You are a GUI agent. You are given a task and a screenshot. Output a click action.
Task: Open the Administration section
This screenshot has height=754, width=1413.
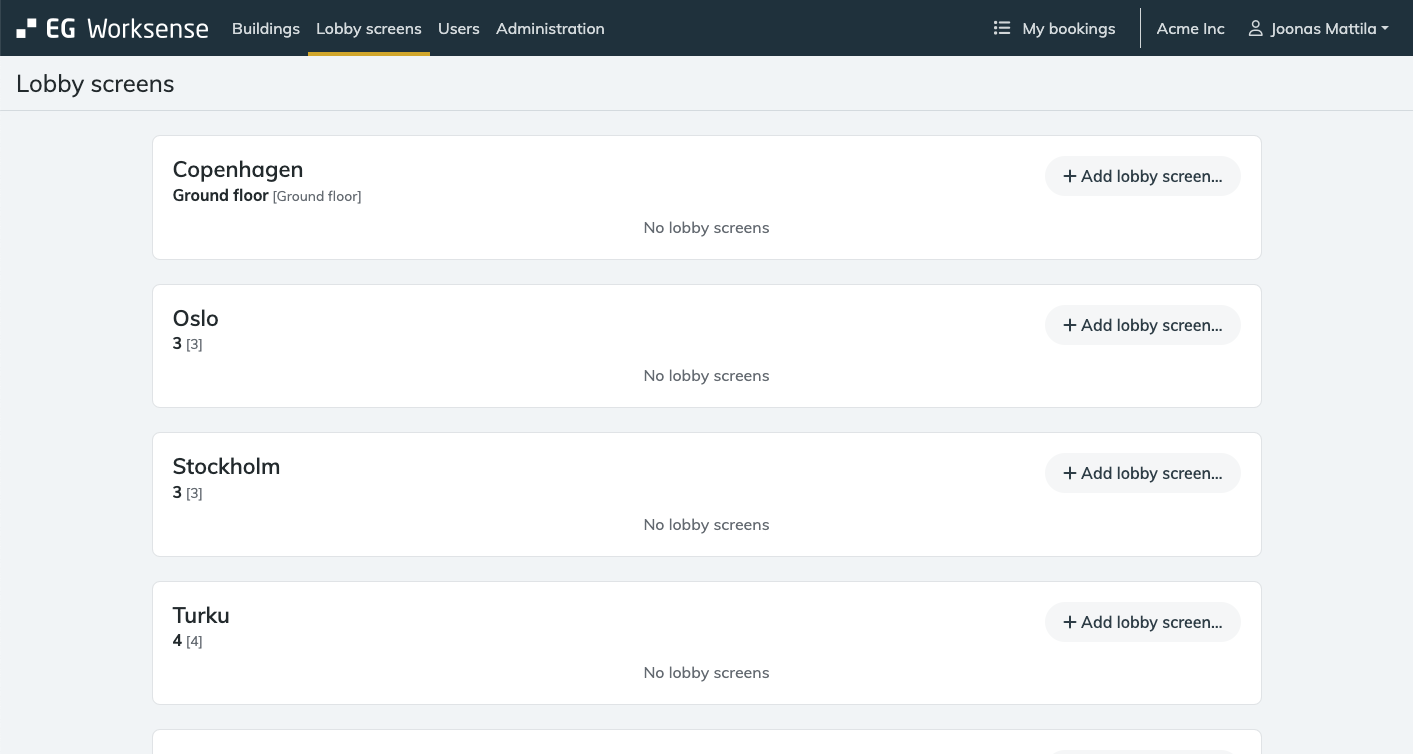(x=550, y=29)
